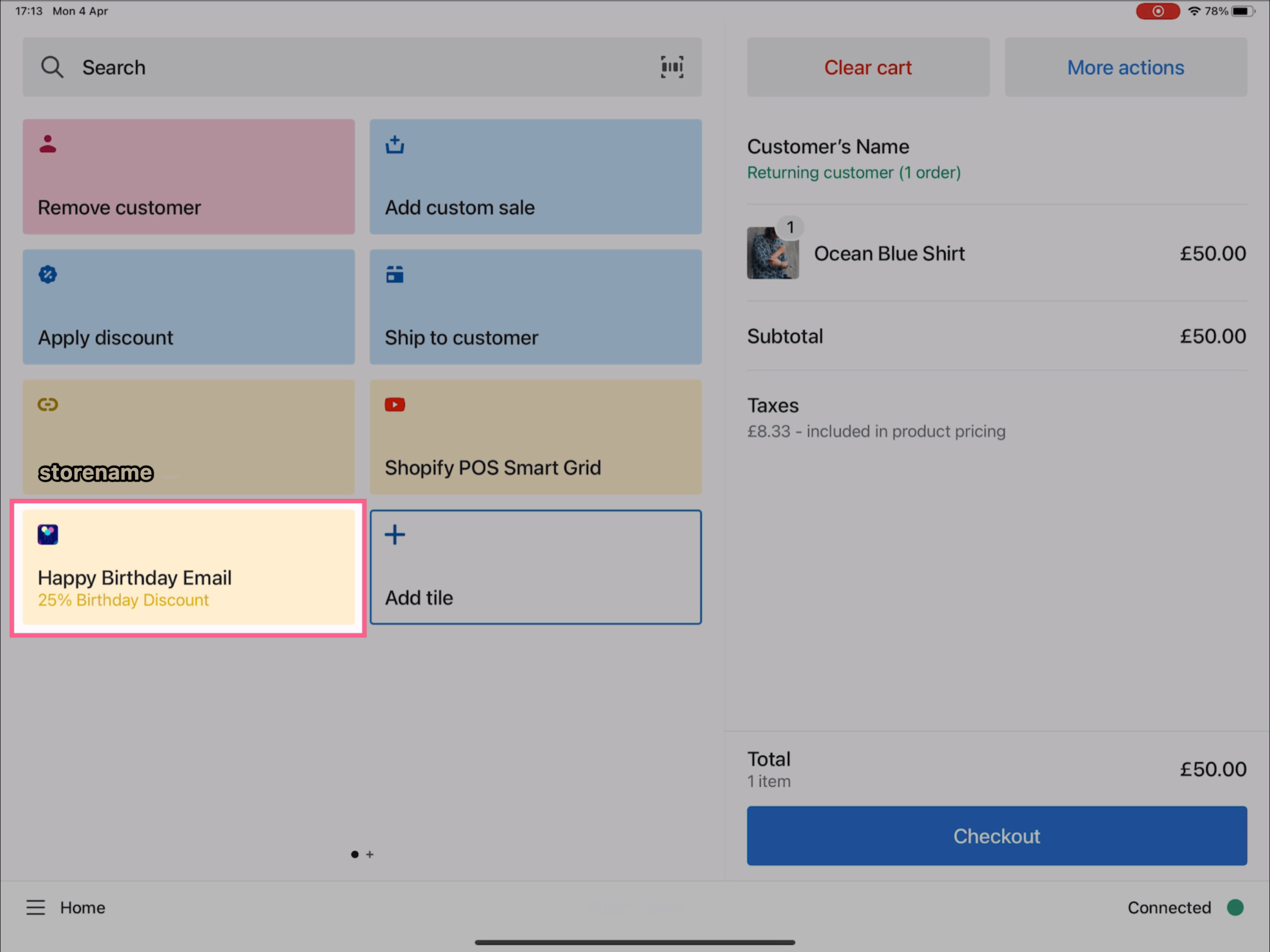
Task: Tap the plus icon on Add tile
Action: tap(394, 535)
